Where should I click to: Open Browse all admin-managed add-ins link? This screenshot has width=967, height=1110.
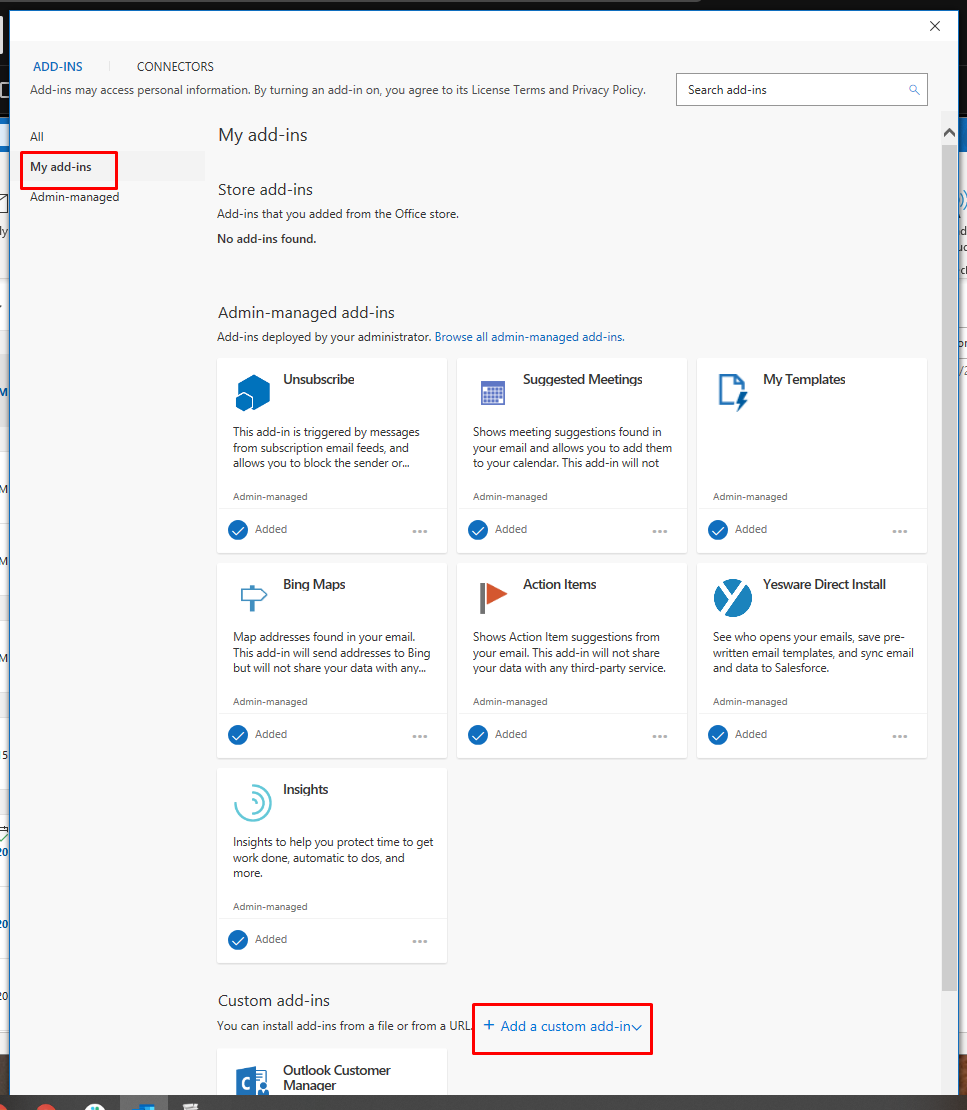point(529,337)
